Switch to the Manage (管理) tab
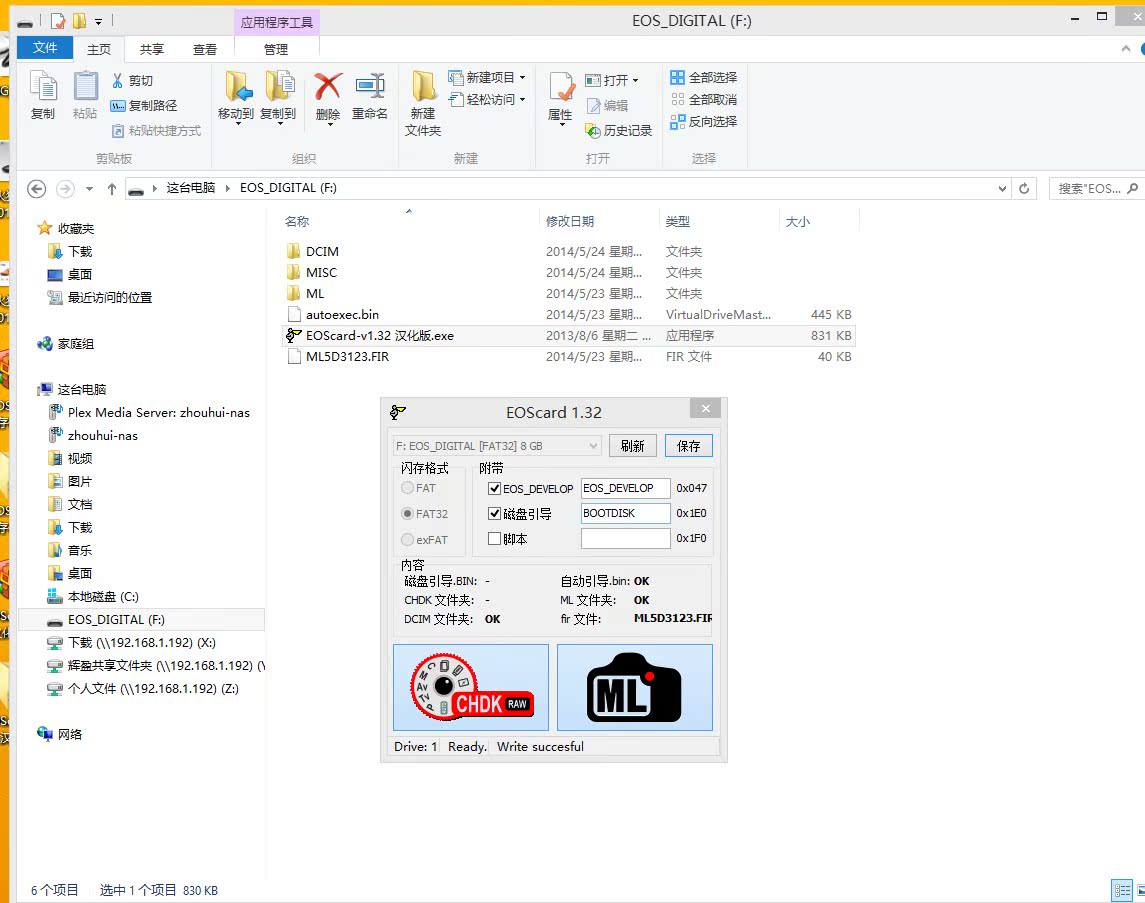The width and height of the screenshot is (1145, 903). pos(276,49)
